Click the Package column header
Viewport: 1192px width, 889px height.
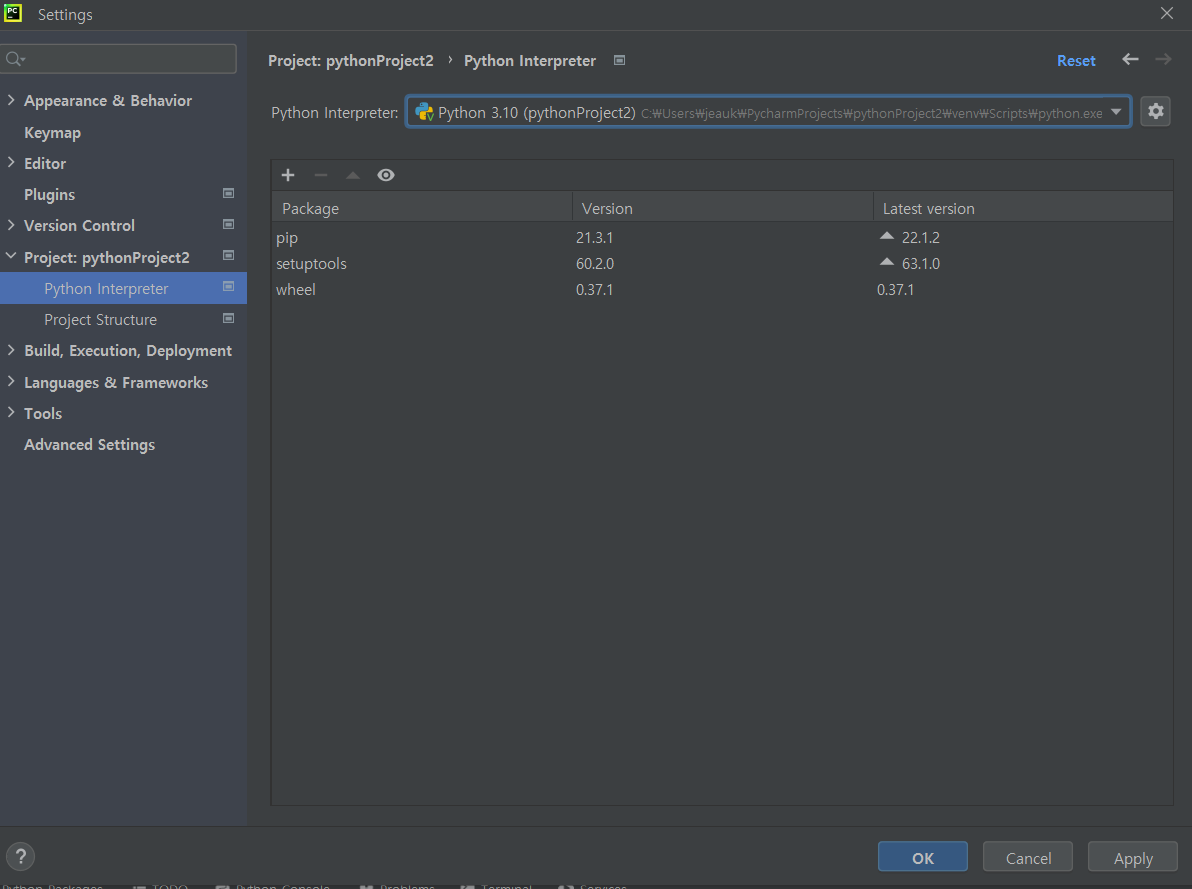click(422, 208)
